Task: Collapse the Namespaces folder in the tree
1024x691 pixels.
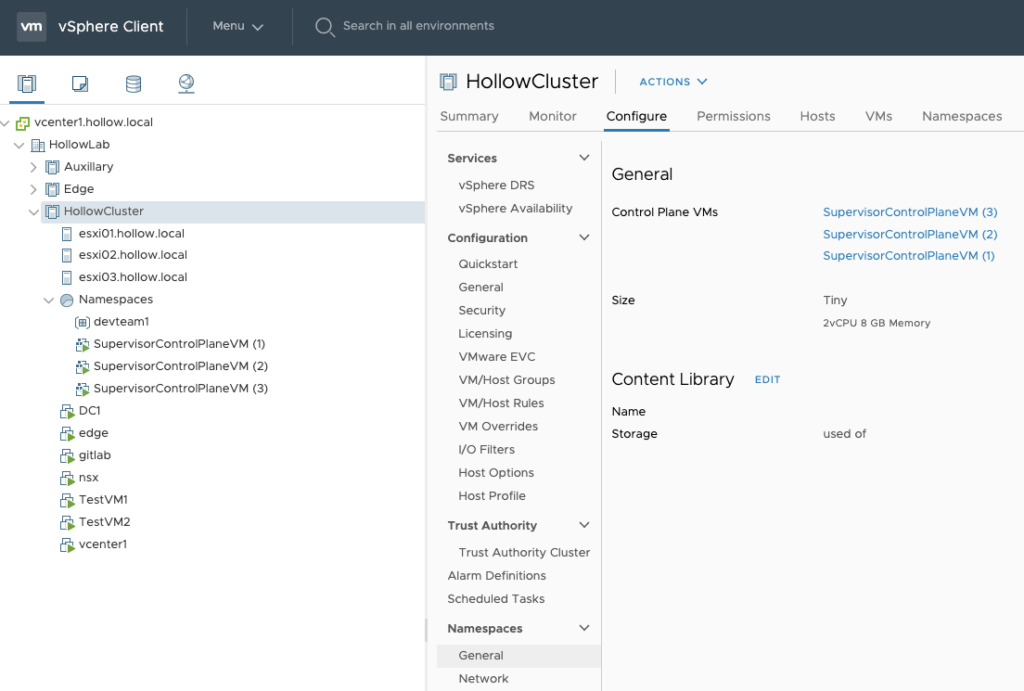Action: [x=48, y=300]
